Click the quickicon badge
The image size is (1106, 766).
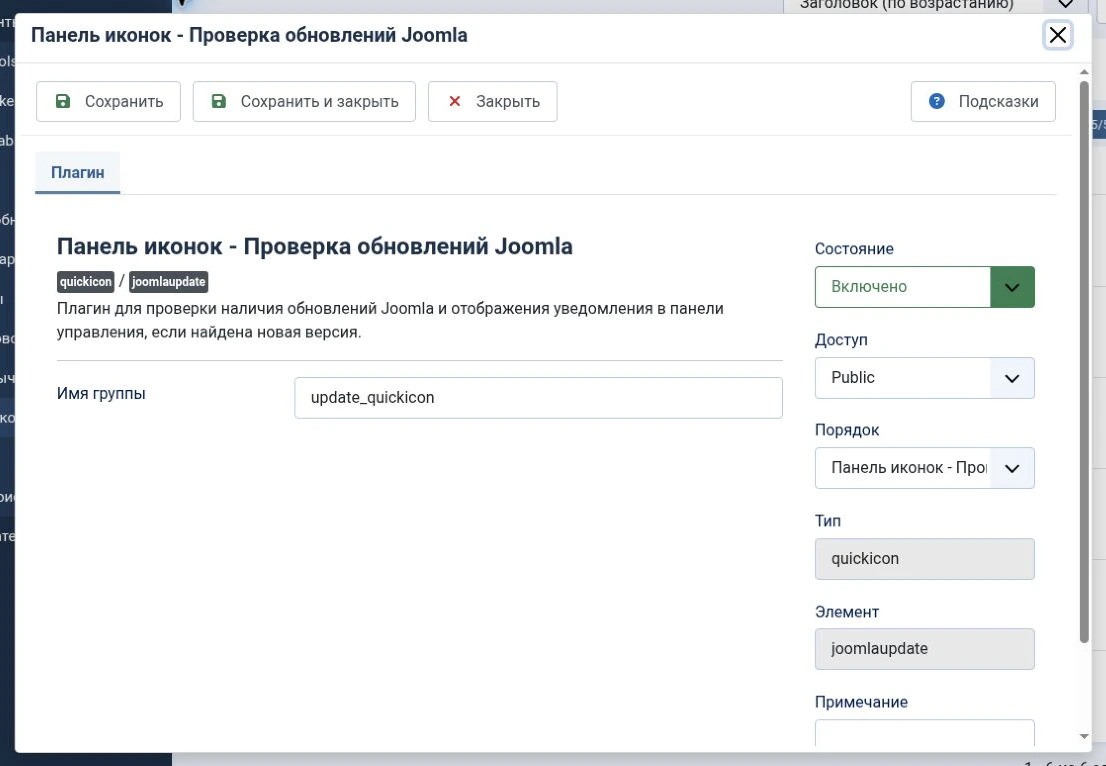click(x=85, y=281)
